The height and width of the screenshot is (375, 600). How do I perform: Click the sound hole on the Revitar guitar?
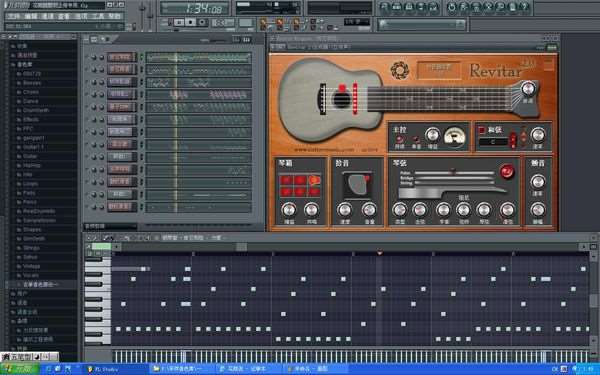coord(342,99)
